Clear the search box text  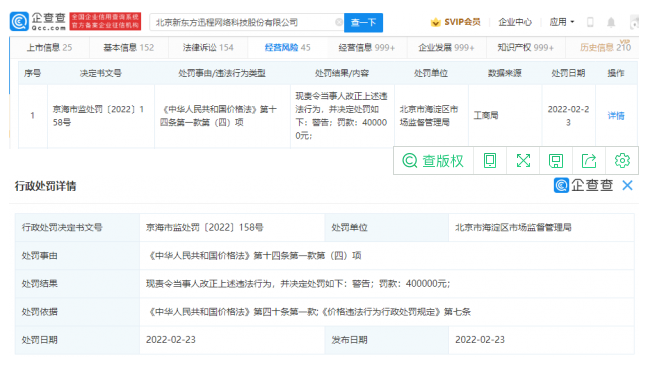click(338, 22)
